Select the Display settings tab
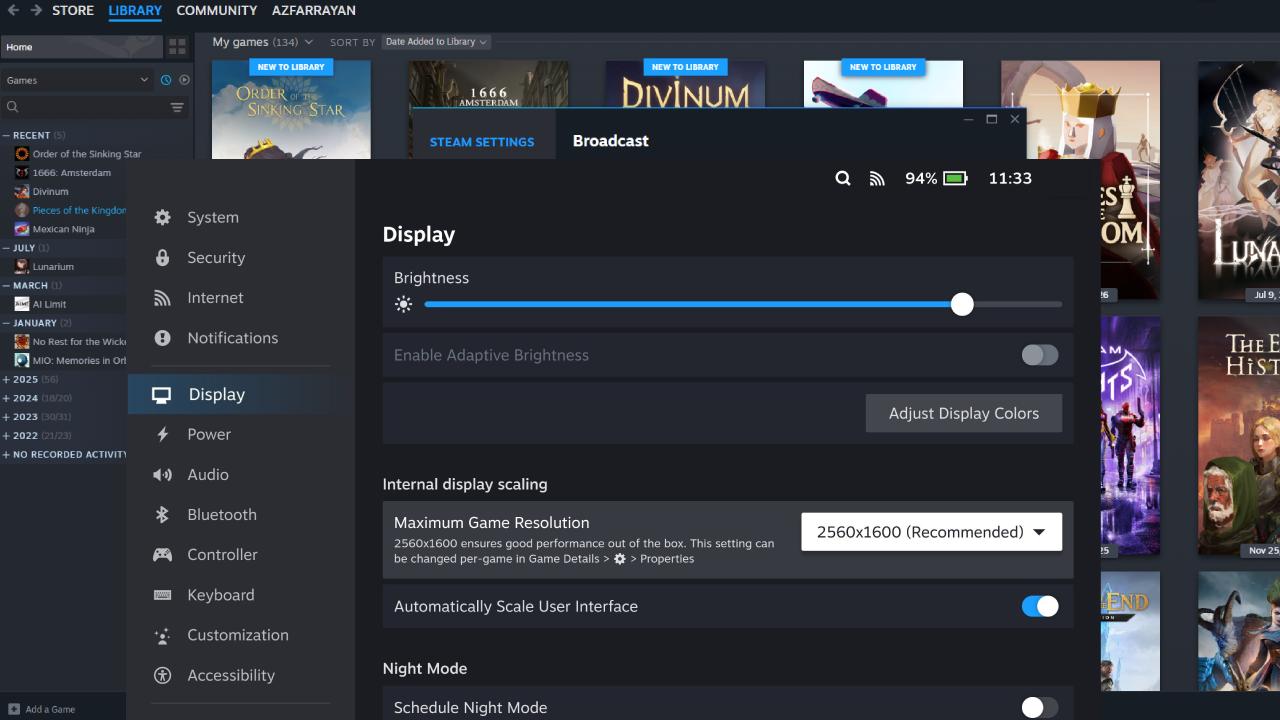 (x=241, y=394)
